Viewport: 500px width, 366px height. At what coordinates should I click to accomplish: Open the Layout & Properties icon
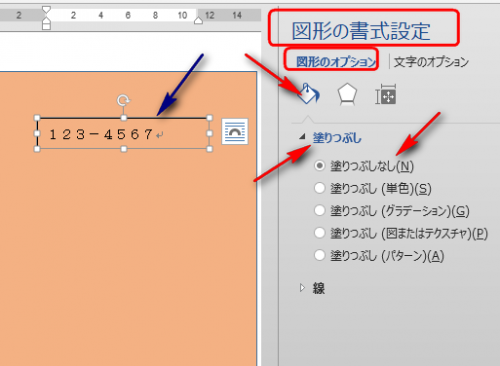click(x=386, y=95)
